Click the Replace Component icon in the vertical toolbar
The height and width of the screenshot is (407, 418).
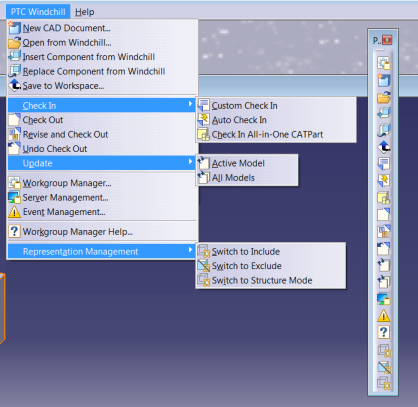[x=384, y=130]
